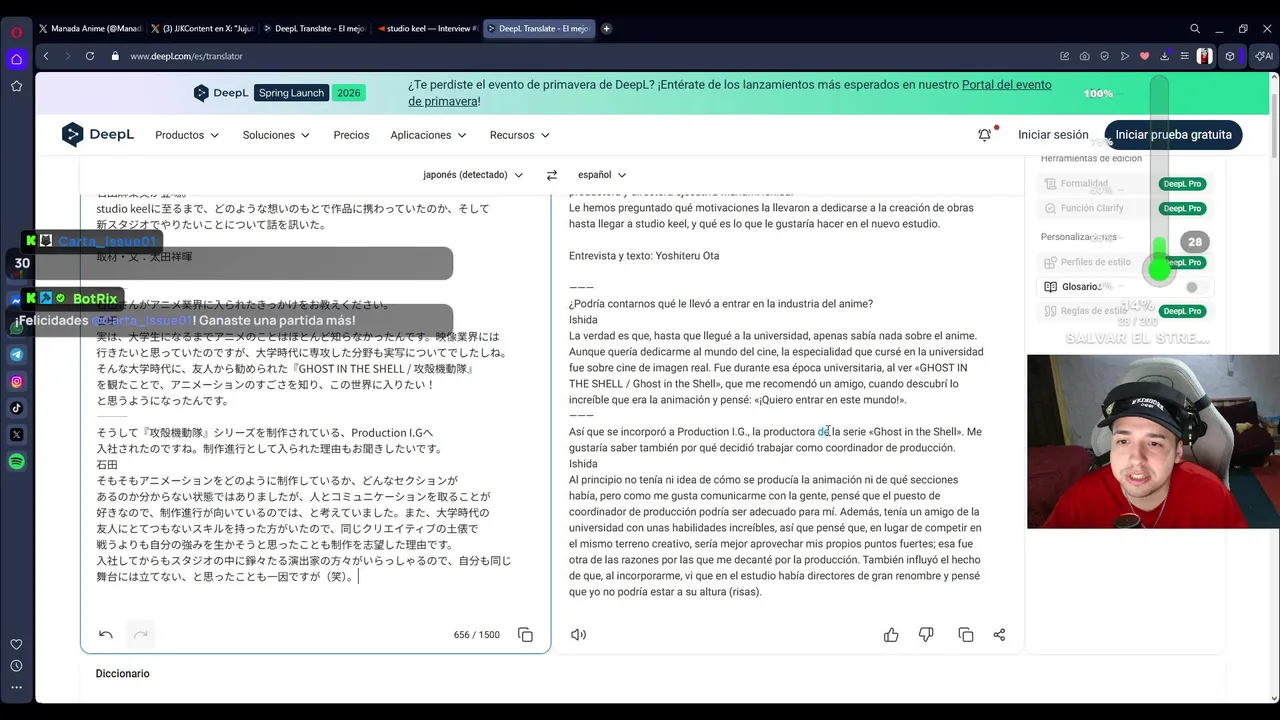The width and height of the screenshot is (1280, 720).
Task: Click the DeepL Spring Launch 2026 banner logo
Action: [279, 93]
